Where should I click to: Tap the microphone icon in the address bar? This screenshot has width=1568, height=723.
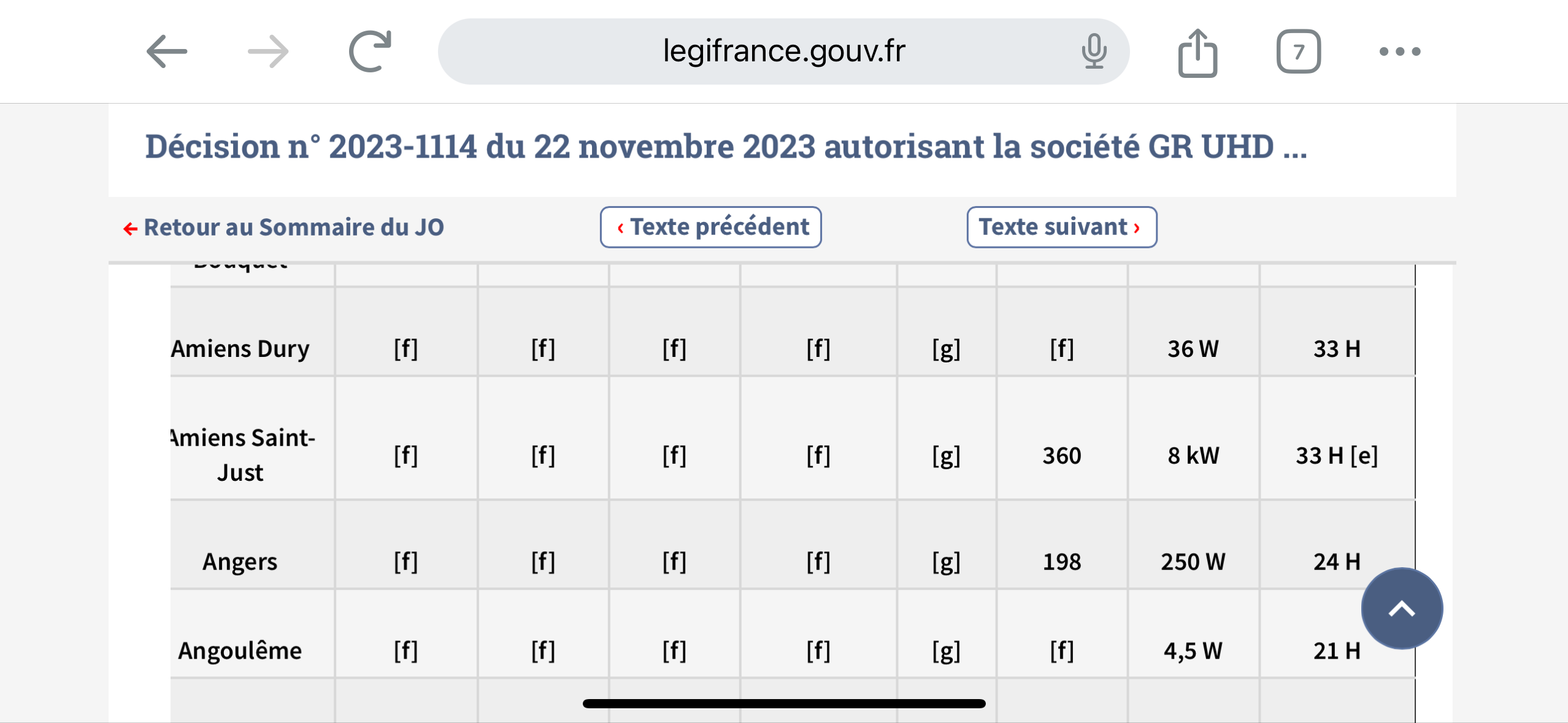click(x=1094, y=52)
